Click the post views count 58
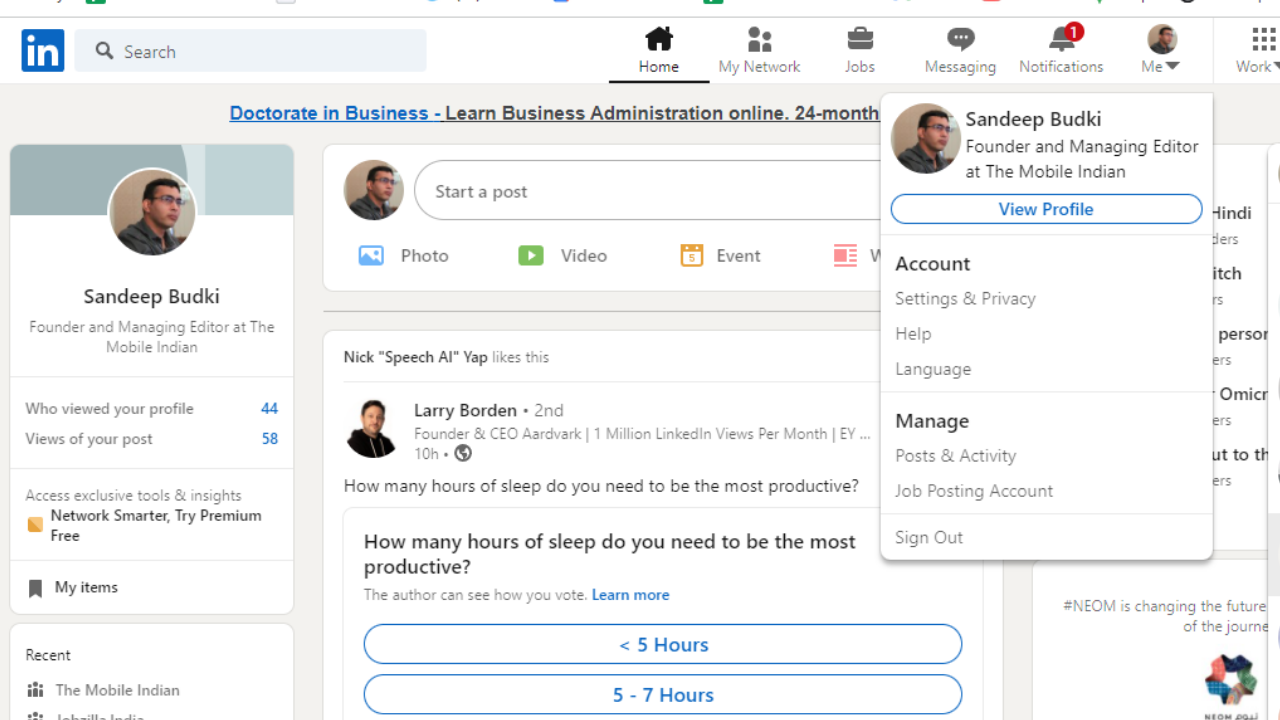This screenshot has height=720, width=1280. pos(269,439)
